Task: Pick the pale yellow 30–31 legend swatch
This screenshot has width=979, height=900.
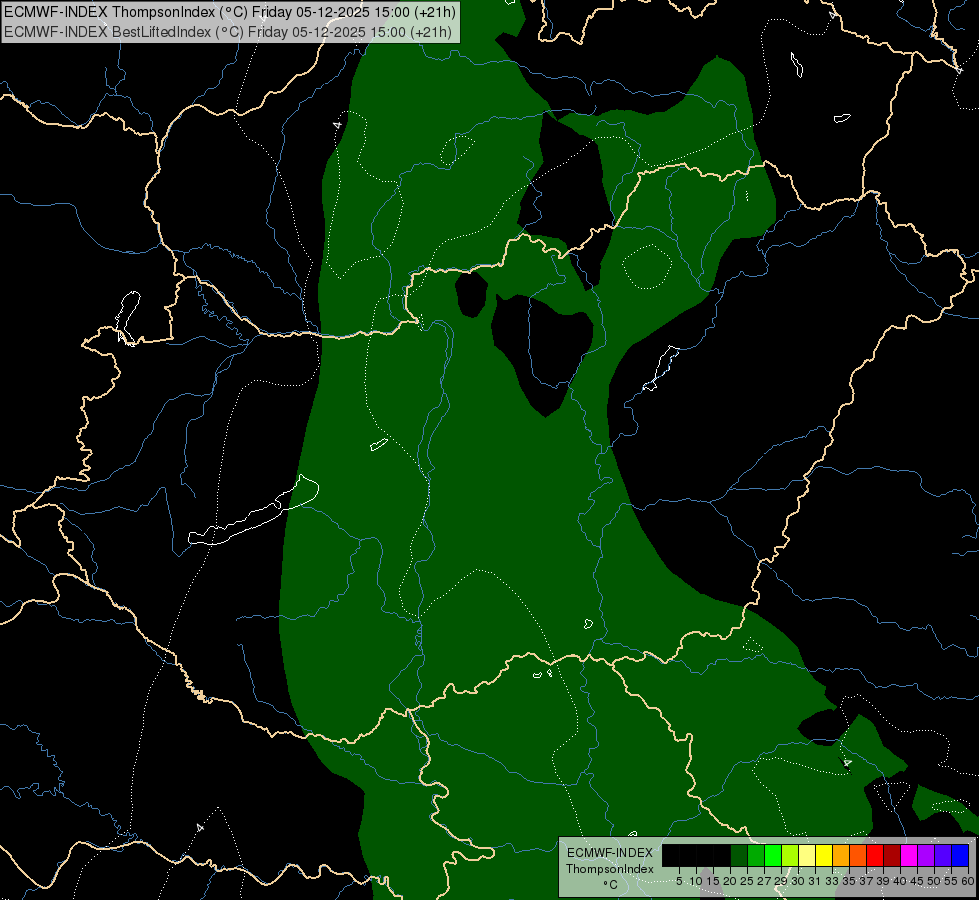Action: (807, 855)
